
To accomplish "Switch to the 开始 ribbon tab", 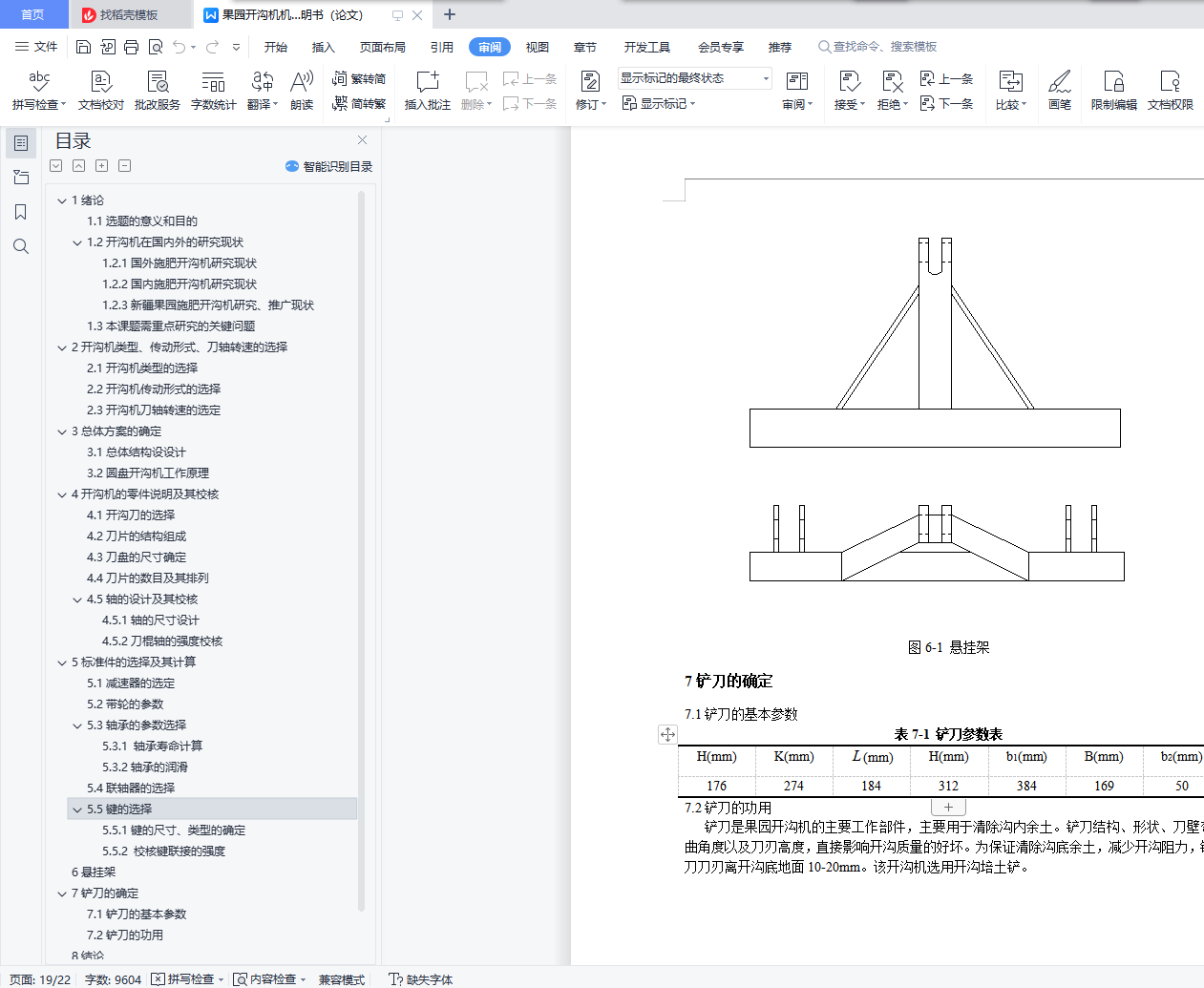I will (276, 47).
